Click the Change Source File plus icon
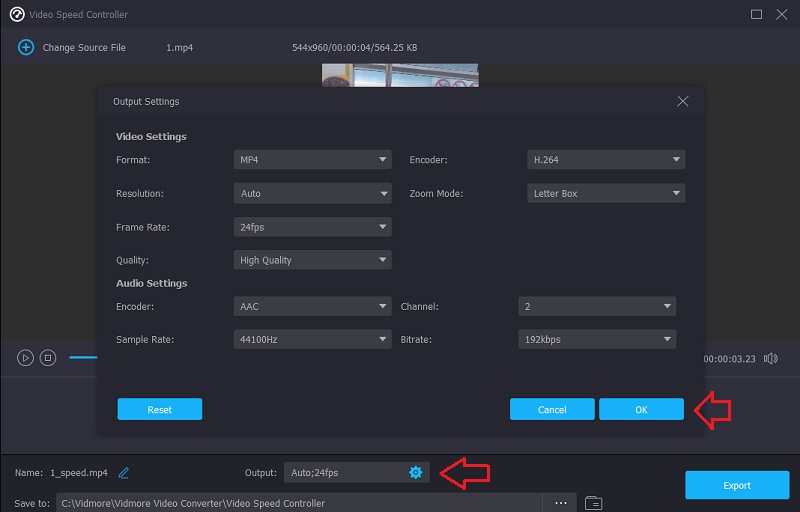Image resolution: width=800 pixels, height=512 pixels. (x=26, y=47)
